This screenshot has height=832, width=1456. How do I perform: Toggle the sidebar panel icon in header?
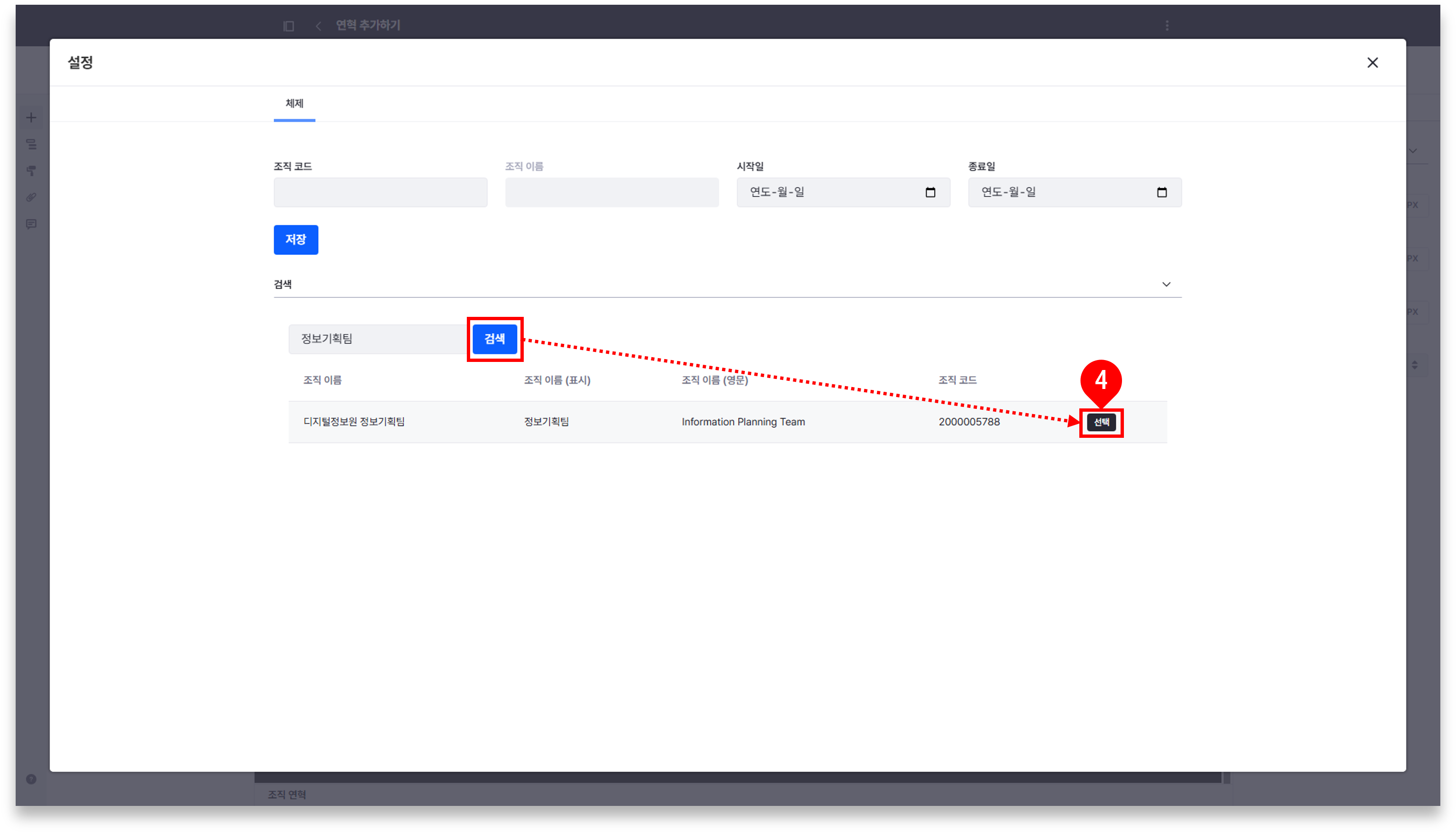(x=288, y=26)
